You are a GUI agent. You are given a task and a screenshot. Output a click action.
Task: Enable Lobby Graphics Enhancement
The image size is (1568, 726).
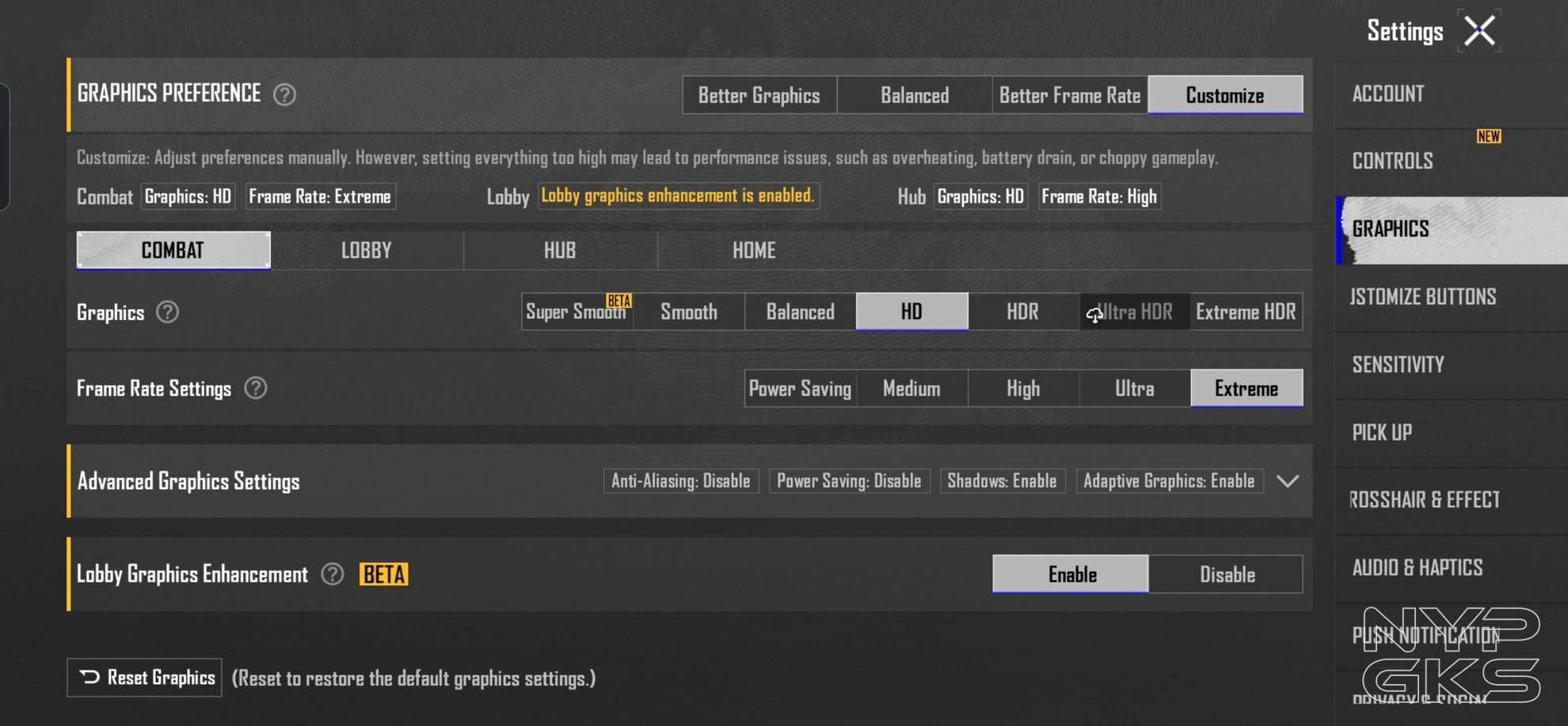[x=1071, y=574]
